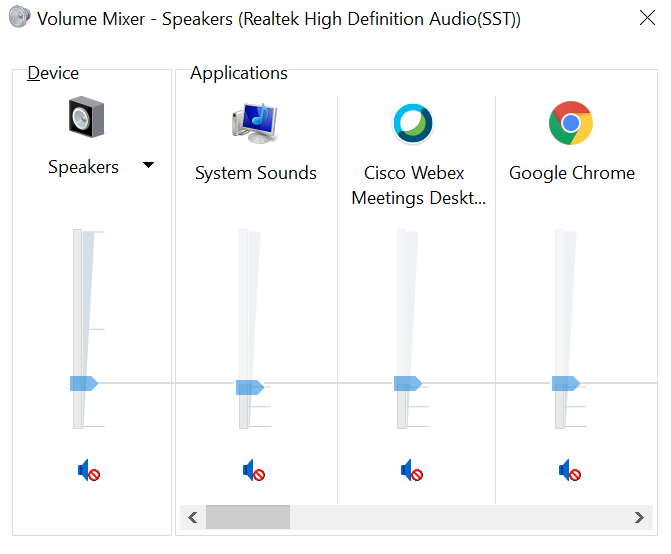Click the Speakers device name label
The image size is (671, 554).
coord(83,167)
